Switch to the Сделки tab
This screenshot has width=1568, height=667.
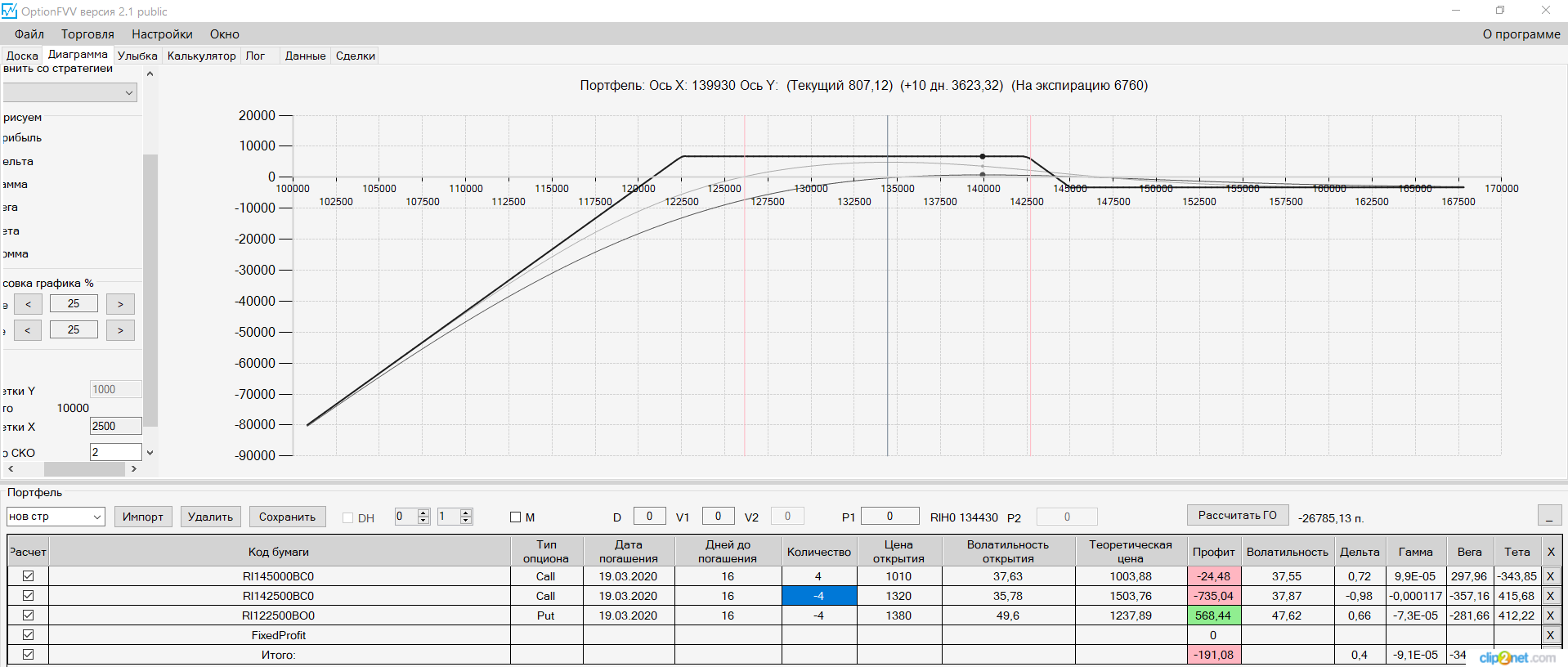(356, 56)
